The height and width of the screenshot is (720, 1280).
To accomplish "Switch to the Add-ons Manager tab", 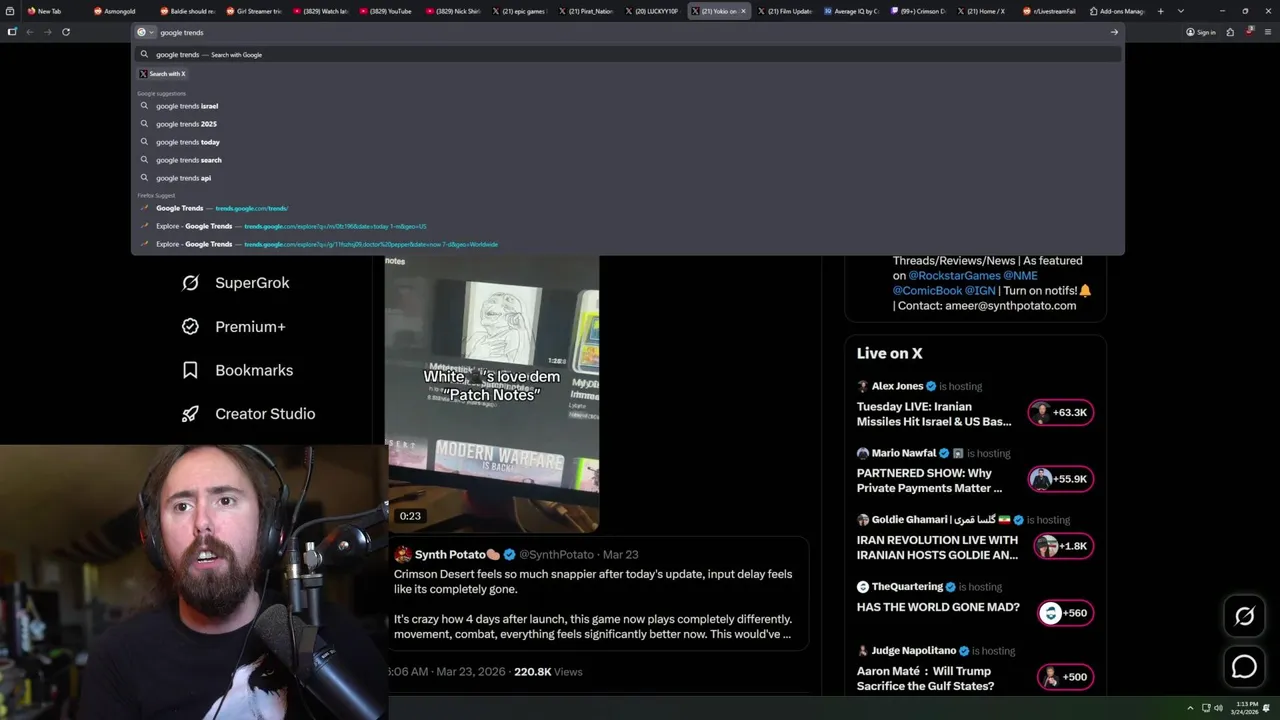I will point(1116,11).
